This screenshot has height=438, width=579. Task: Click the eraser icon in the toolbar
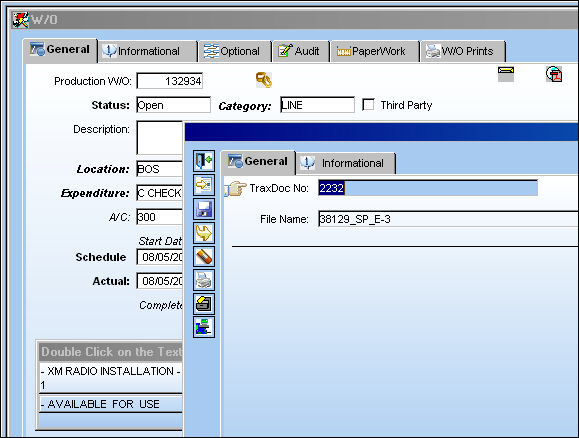tap(204, 256)
